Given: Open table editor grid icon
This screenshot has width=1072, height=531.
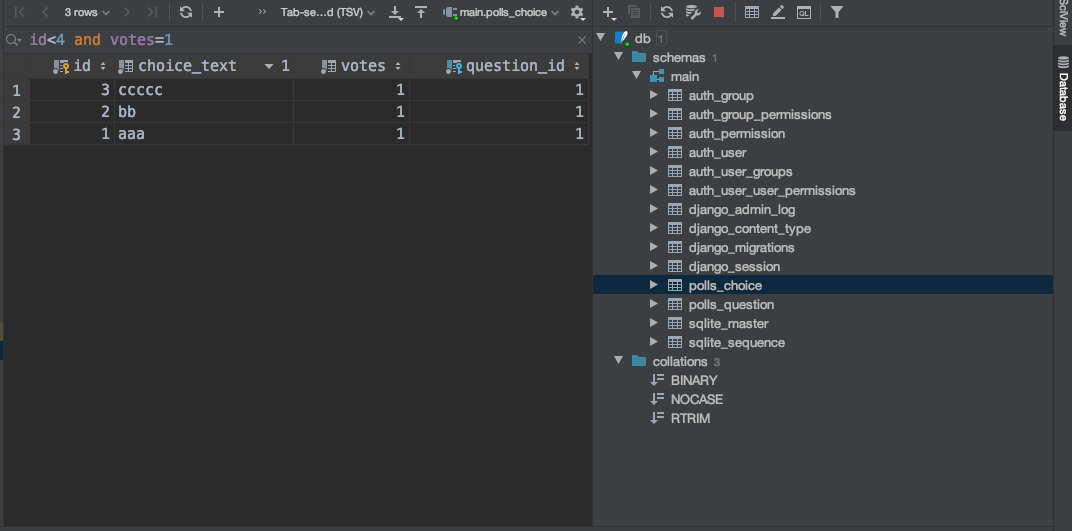Looking at the screenshot, I should (x=752, y=12).
